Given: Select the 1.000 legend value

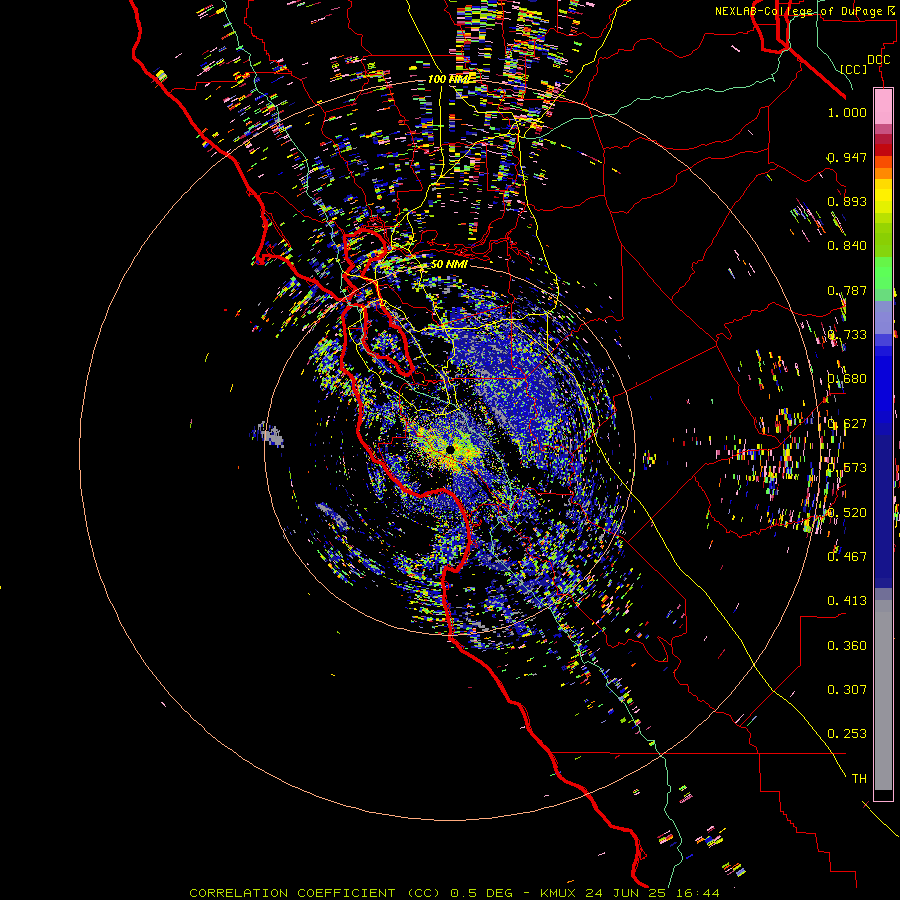Looking at the screenshot, I should pos(847,112).
